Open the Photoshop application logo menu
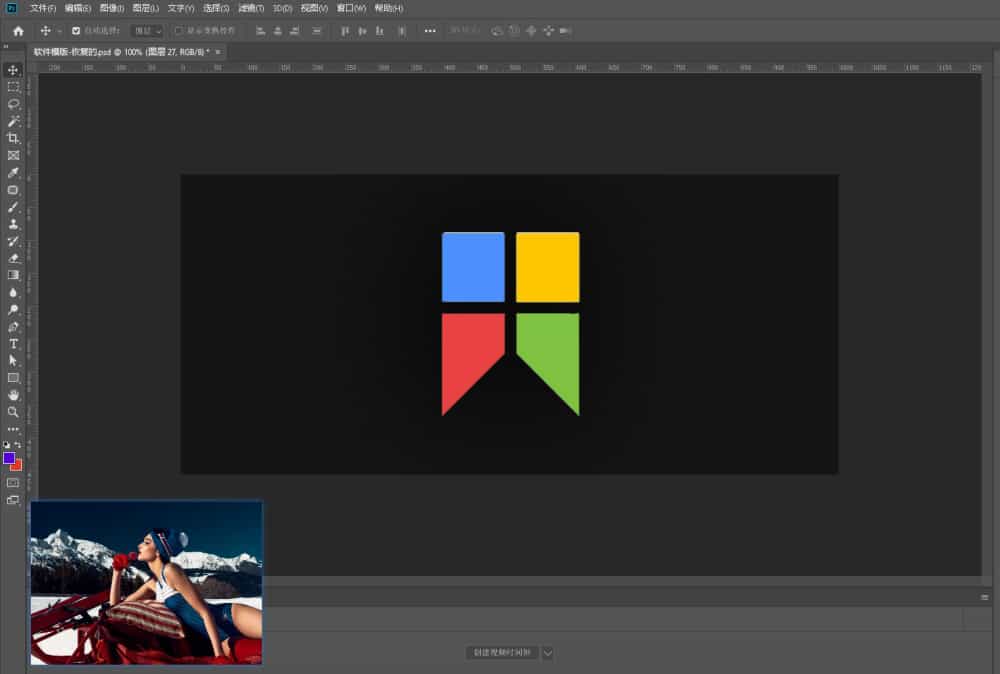The width and height of the screenshot is (1000, 674). (11, 8)
